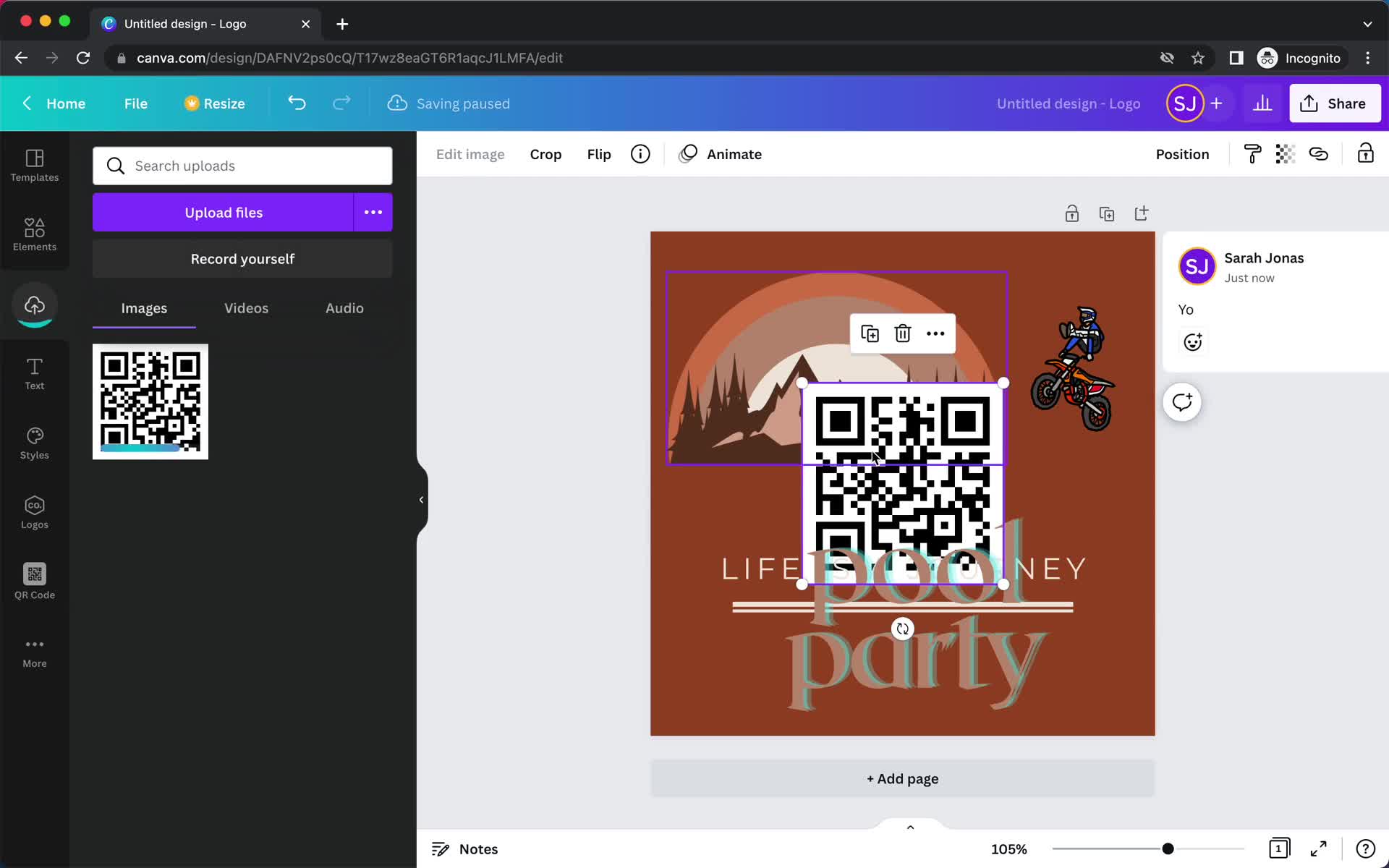1389x868 pixels.
Task: Click the incognito mode indicator
Action: coord(1299,58)
